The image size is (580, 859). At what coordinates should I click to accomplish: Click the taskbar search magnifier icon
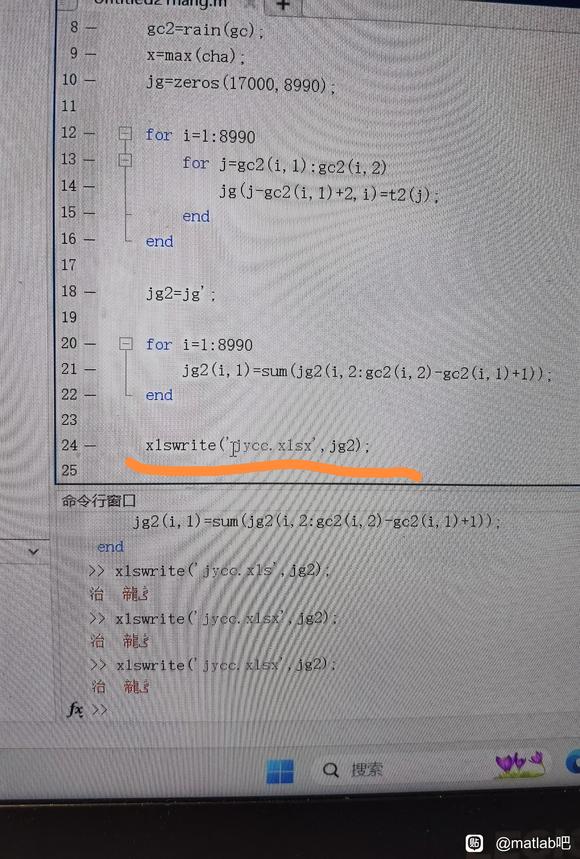tap(330, 770)
